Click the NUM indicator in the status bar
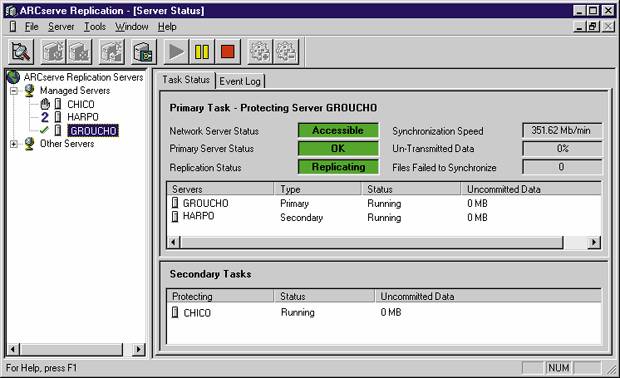This screenshot has width=620, height=378. point(559,368)
